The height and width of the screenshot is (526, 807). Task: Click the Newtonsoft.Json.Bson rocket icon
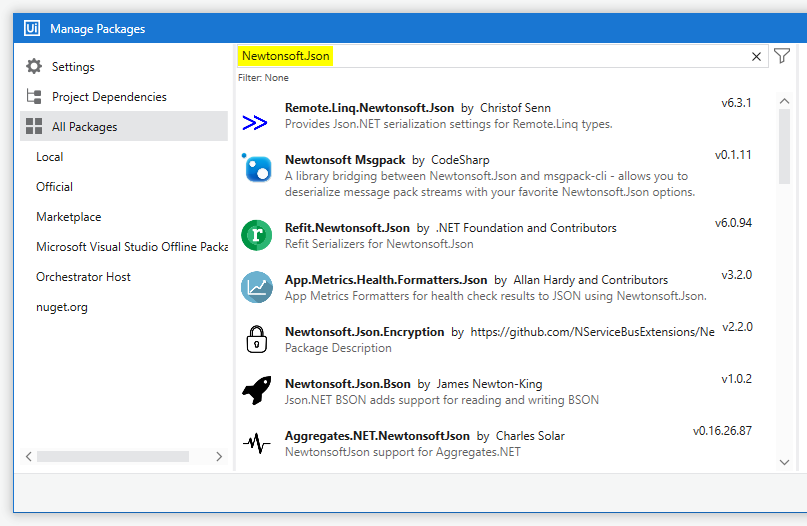tap(257, 391)
